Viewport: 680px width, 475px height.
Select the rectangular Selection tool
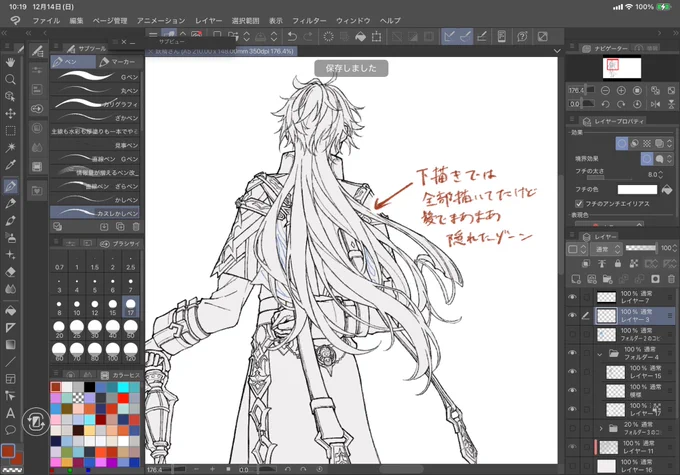[x=10, y=131]
